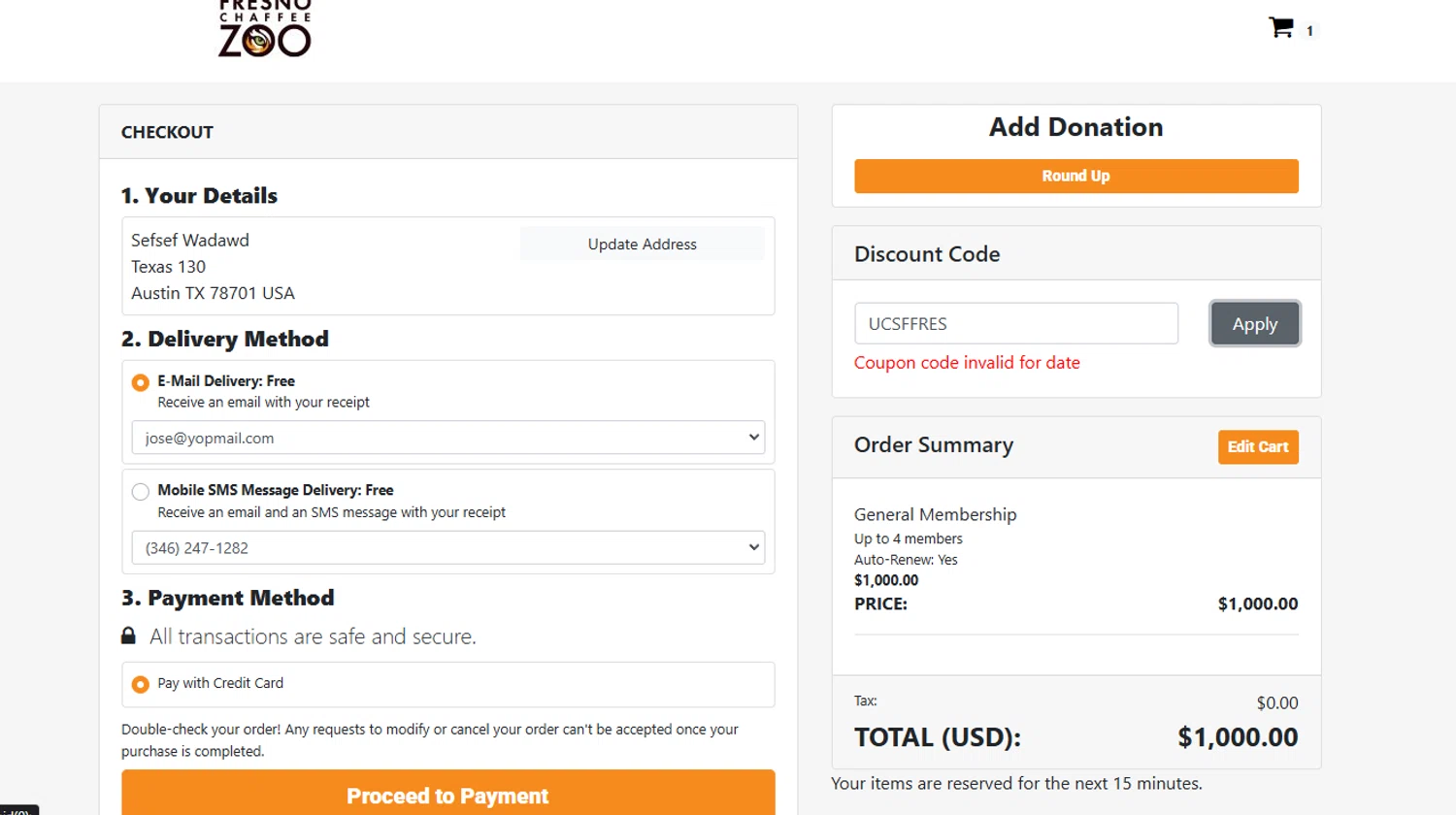The width and height of the screenshot is (1456, 815).
Task: Click the General Membership item name
Action: tap(935, 514)
